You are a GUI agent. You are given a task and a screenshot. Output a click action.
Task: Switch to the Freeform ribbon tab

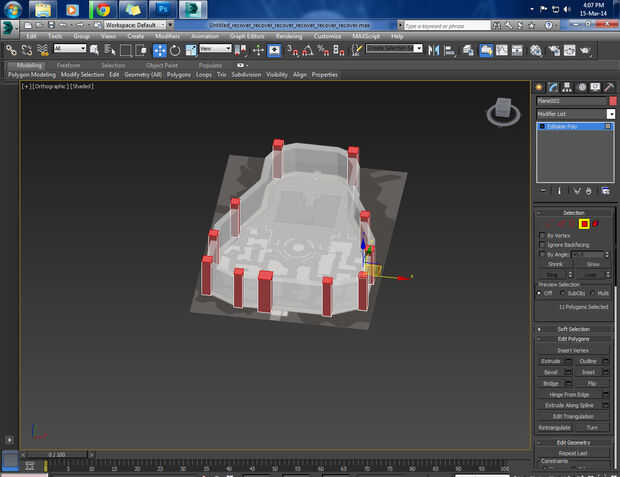tap(69, 65)
